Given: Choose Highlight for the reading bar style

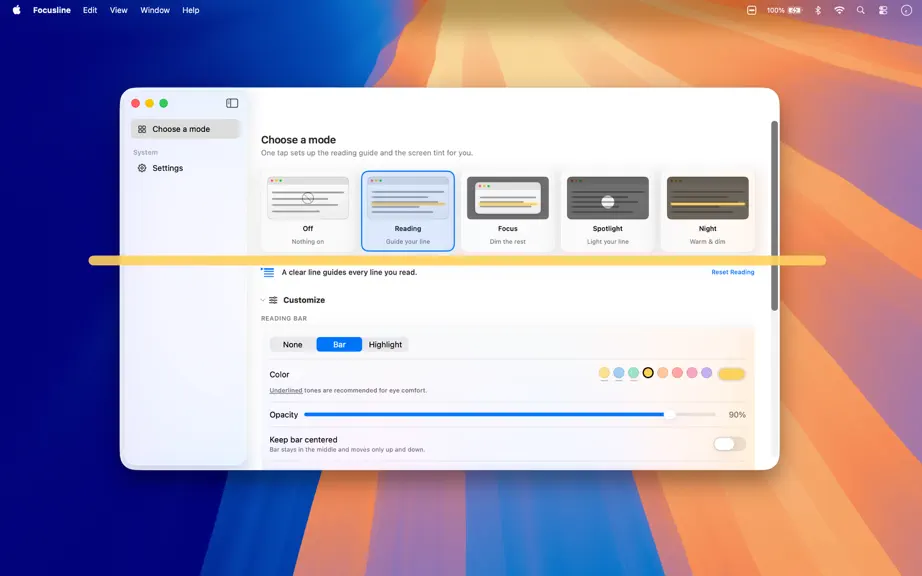Looking at the screenshot, I should pos(385,344).
